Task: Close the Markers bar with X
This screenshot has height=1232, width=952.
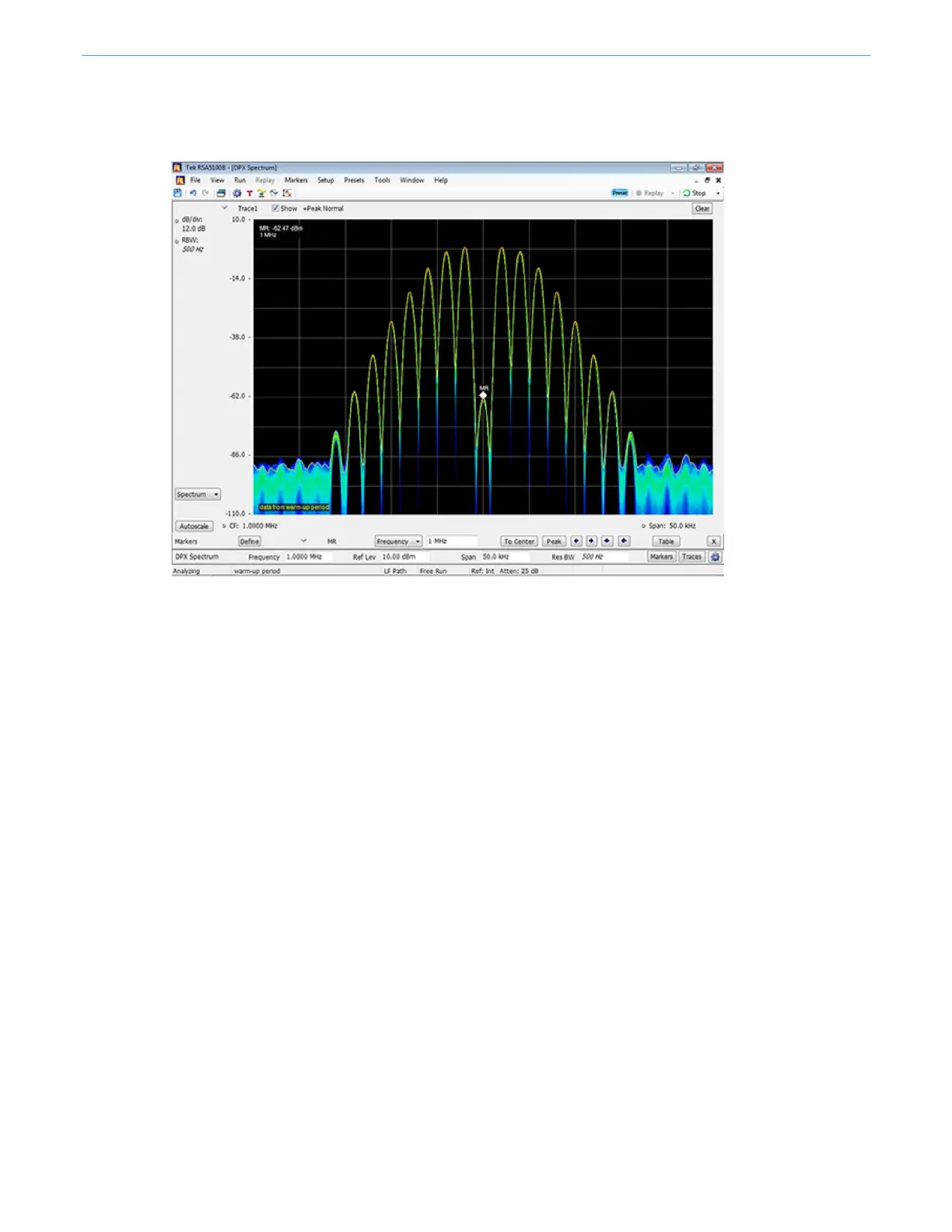Action: [713, 541]
